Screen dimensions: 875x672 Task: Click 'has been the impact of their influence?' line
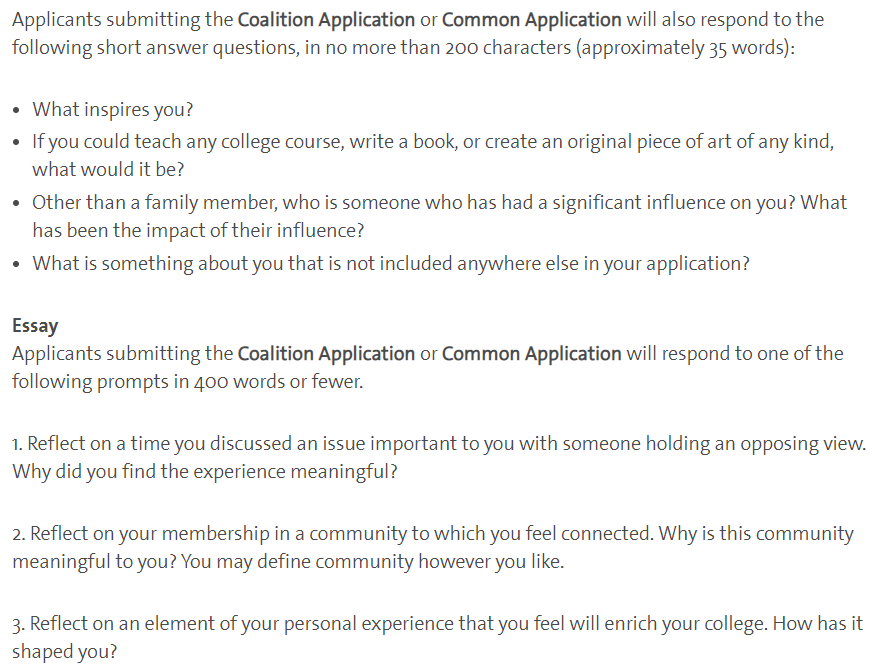(x=198, y=230)
